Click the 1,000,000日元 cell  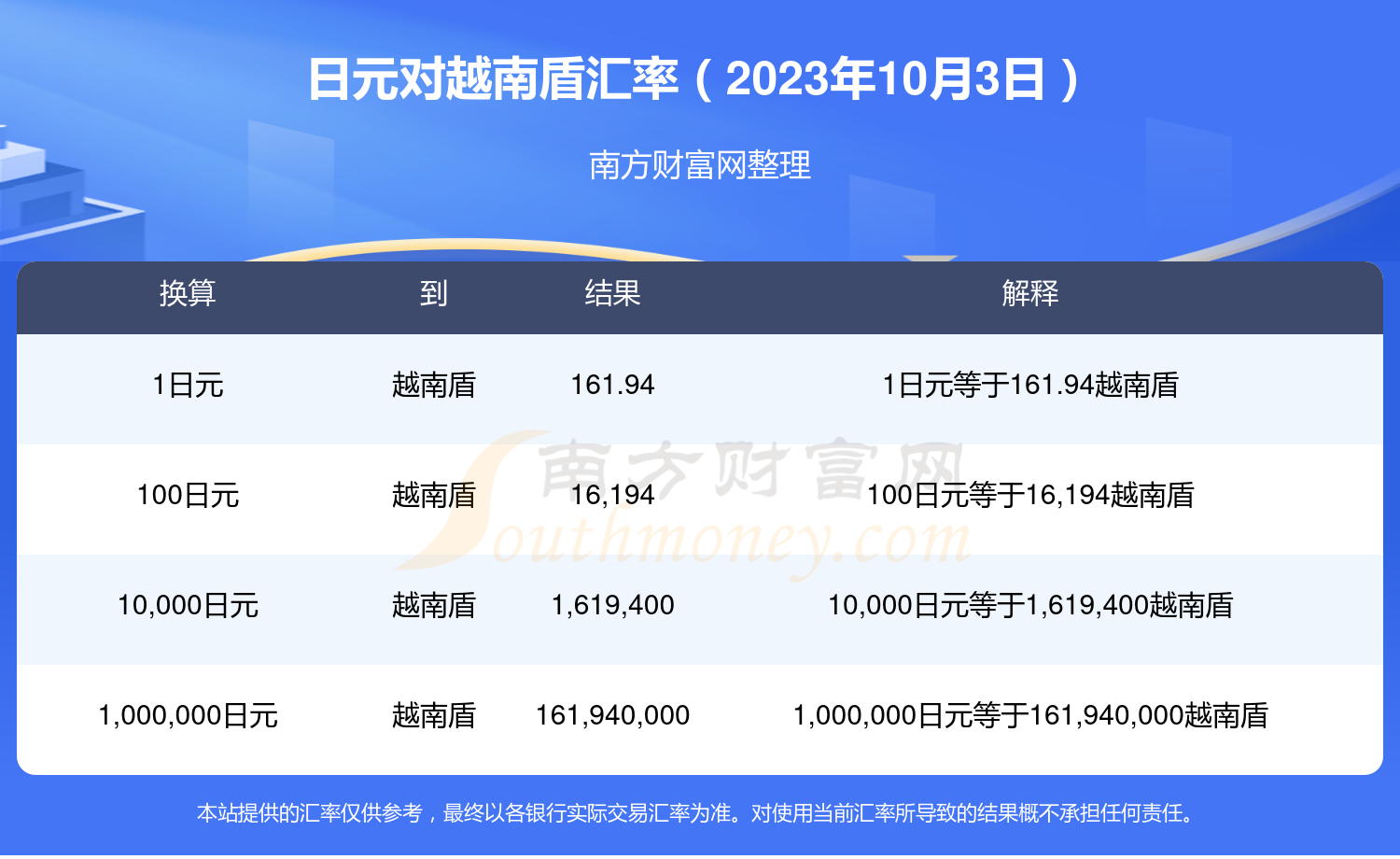pos(188,715)
